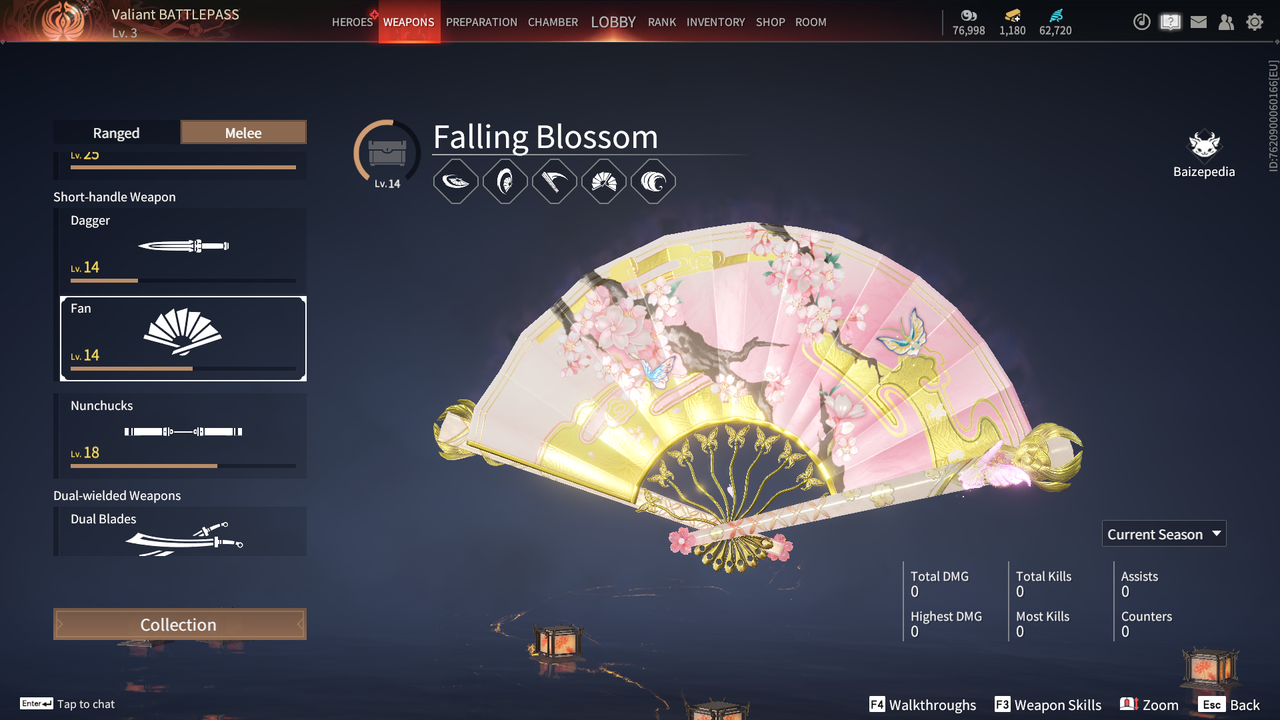This screenshot has width=1280, height=720.
Task: Open the Baizepedia icon
Action: [1204, 146]
